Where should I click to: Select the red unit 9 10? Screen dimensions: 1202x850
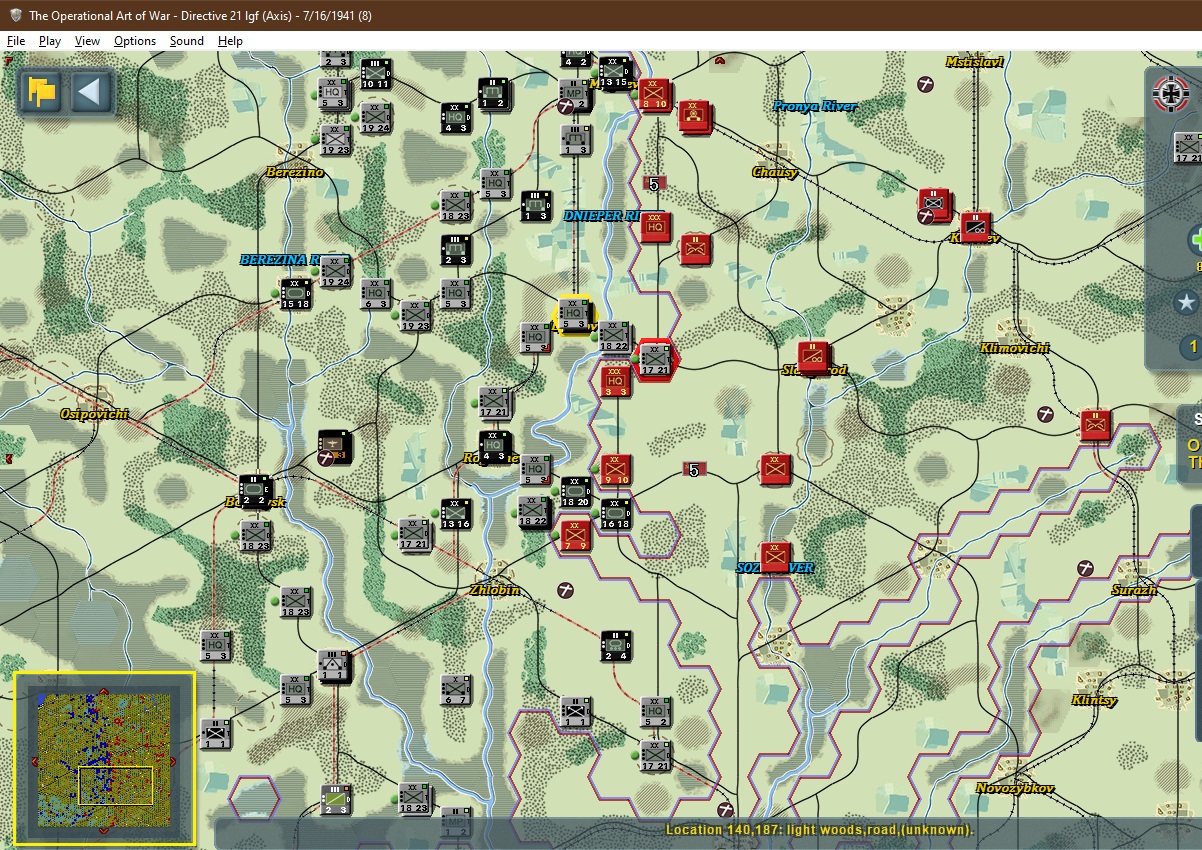tap(615, 469)
